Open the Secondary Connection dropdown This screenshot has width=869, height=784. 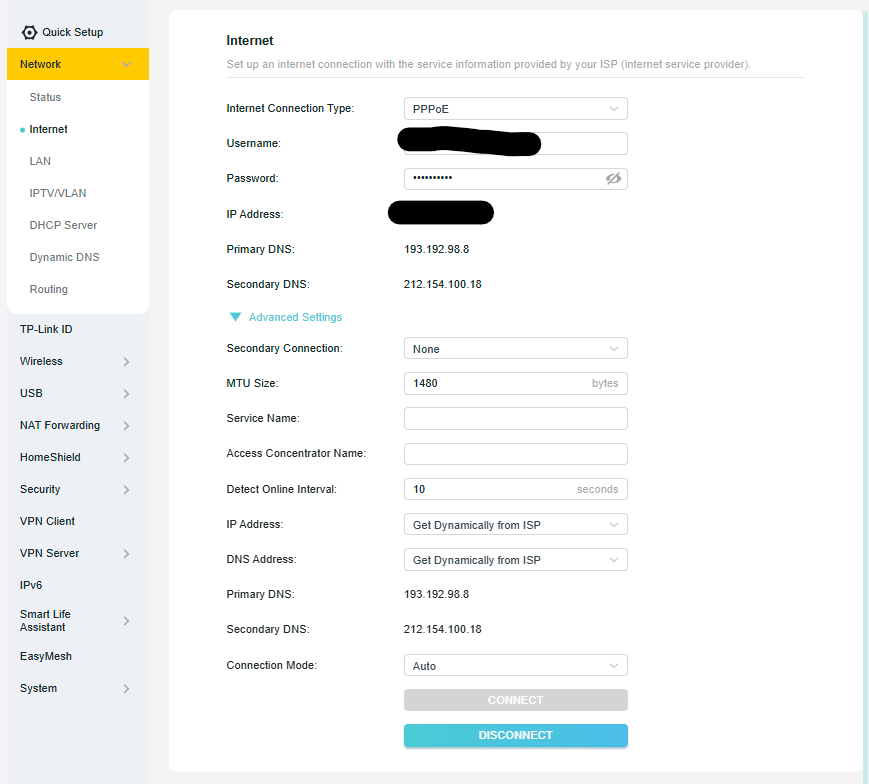[x=515, y=349]
